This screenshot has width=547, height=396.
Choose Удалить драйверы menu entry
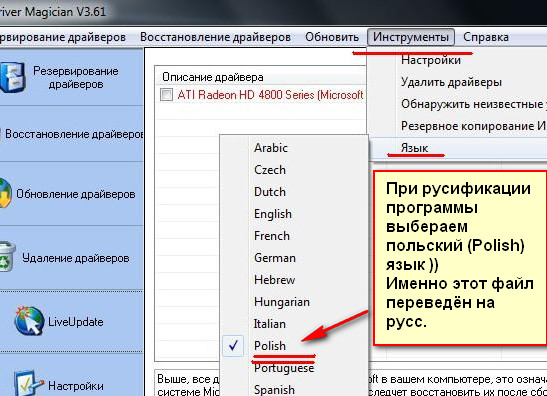click(x=451, y=82)
